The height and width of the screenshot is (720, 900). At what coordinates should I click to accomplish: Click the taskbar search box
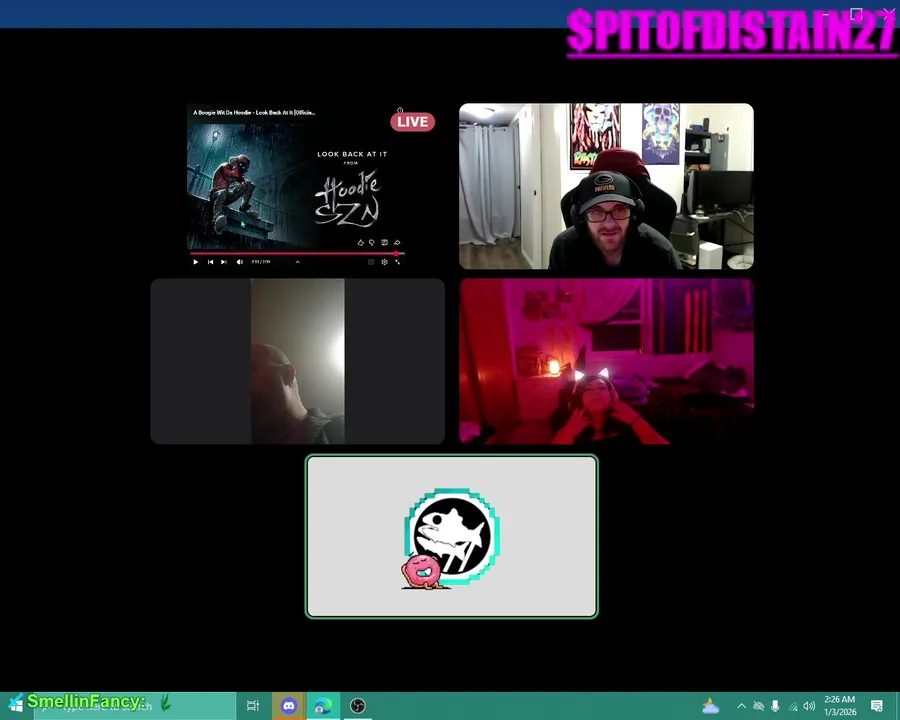(x=134, y=706)
